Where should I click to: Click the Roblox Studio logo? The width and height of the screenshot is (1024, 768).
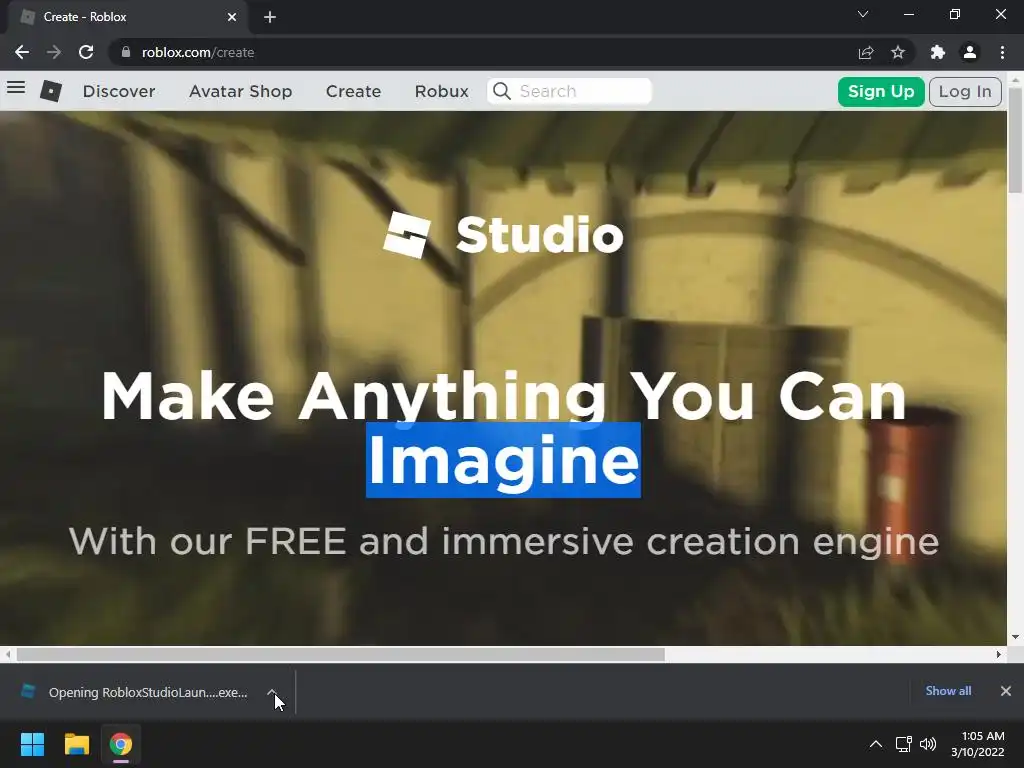click(x=503, y=235)
